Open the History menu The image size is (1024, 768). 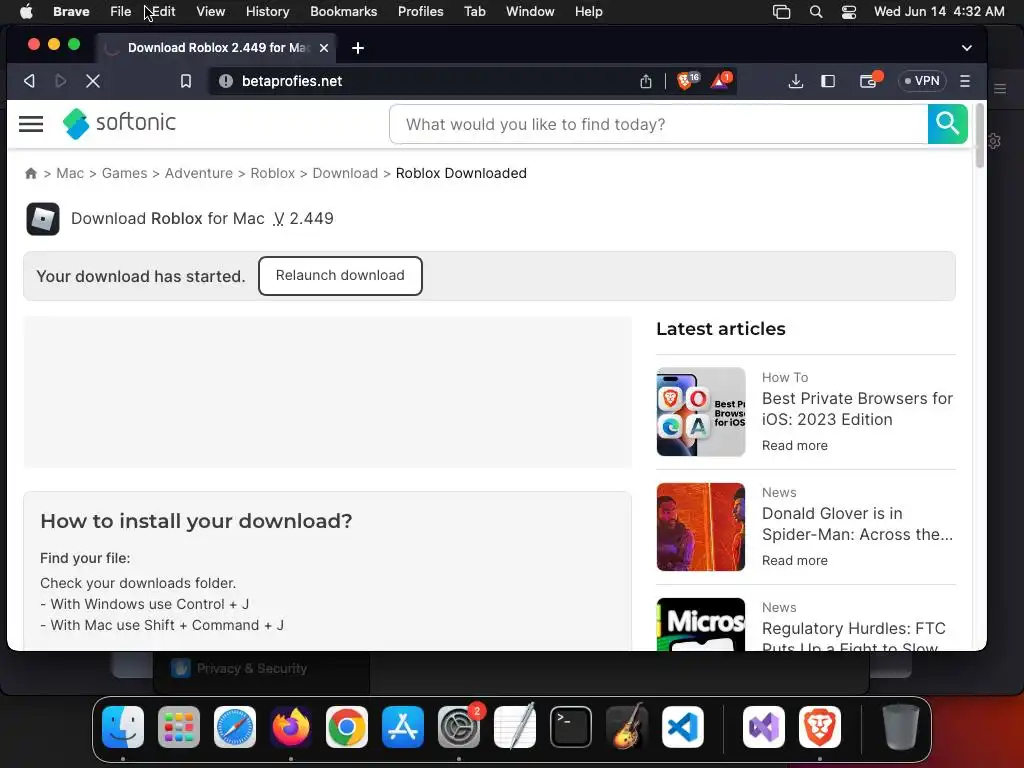[267, 11]
